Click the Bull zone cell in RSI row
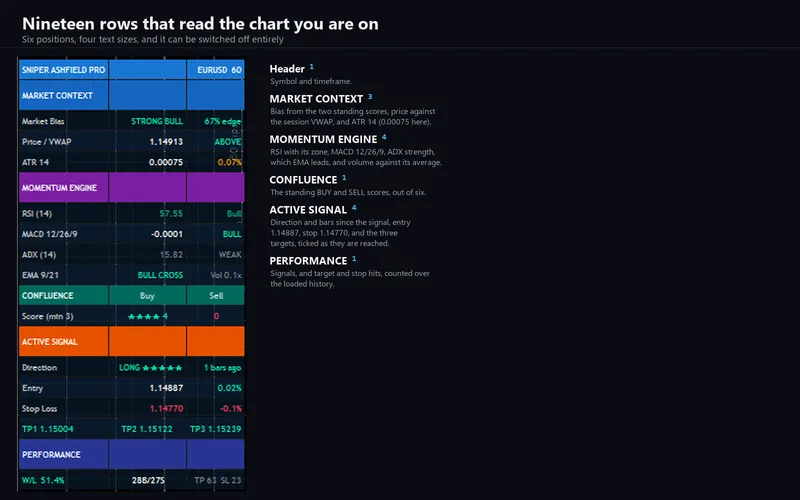 tap(234, 214)
